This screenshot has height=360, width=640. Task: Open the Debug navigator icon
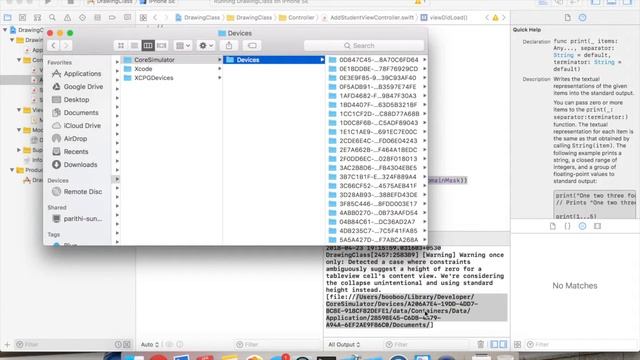pyautogui.click(x=97, y=18)
